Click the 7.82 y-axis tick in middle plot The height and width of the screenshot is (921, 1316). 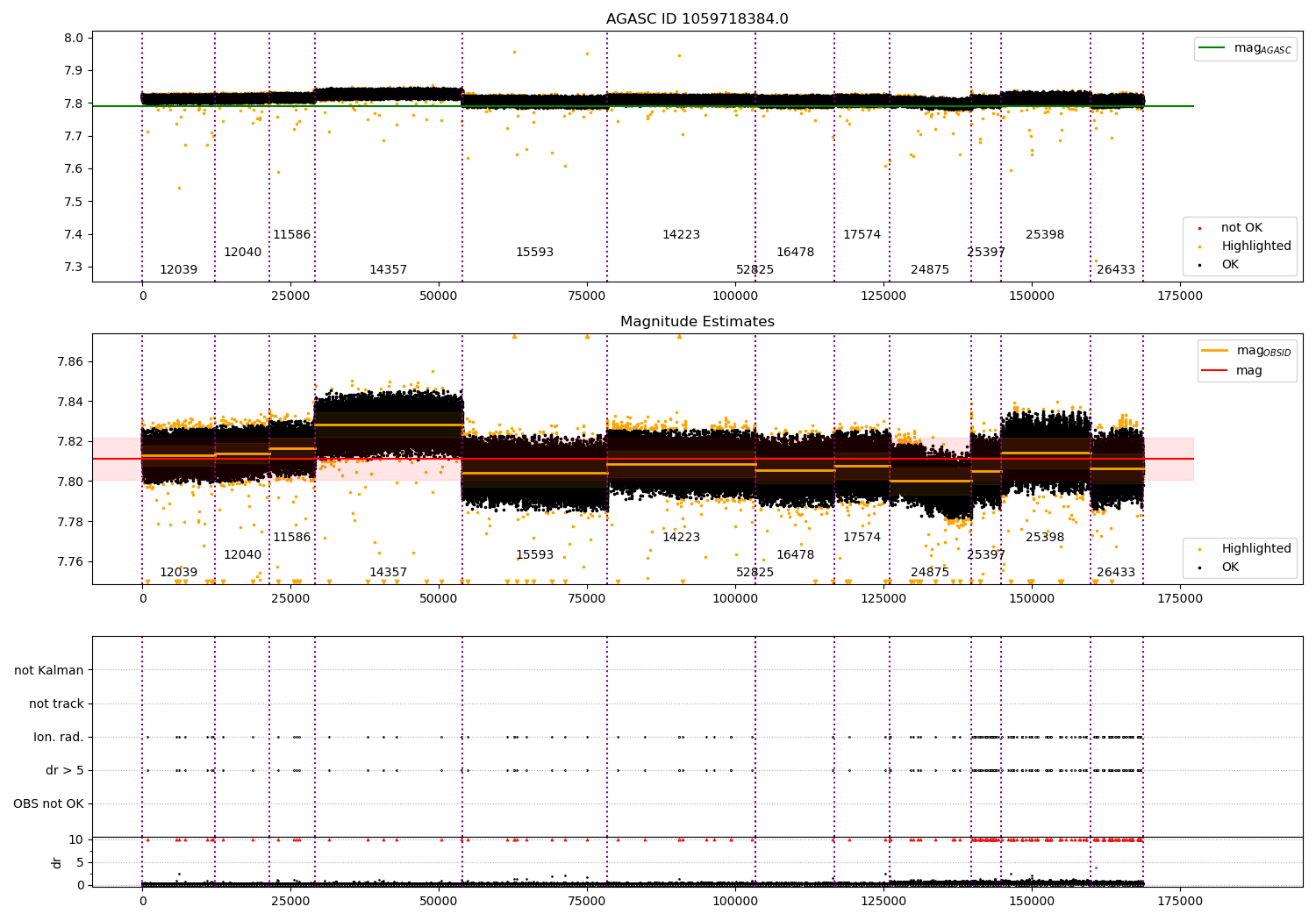coord(71,441)
